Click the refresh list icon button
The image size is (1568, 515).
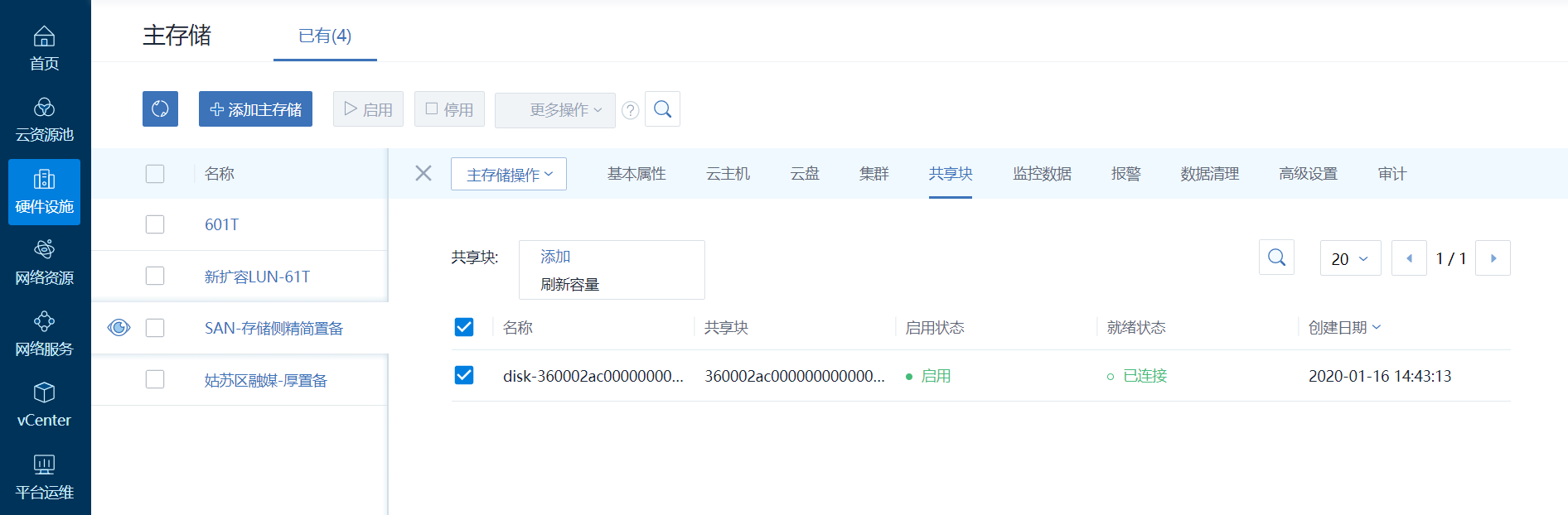tap(160, 108)
